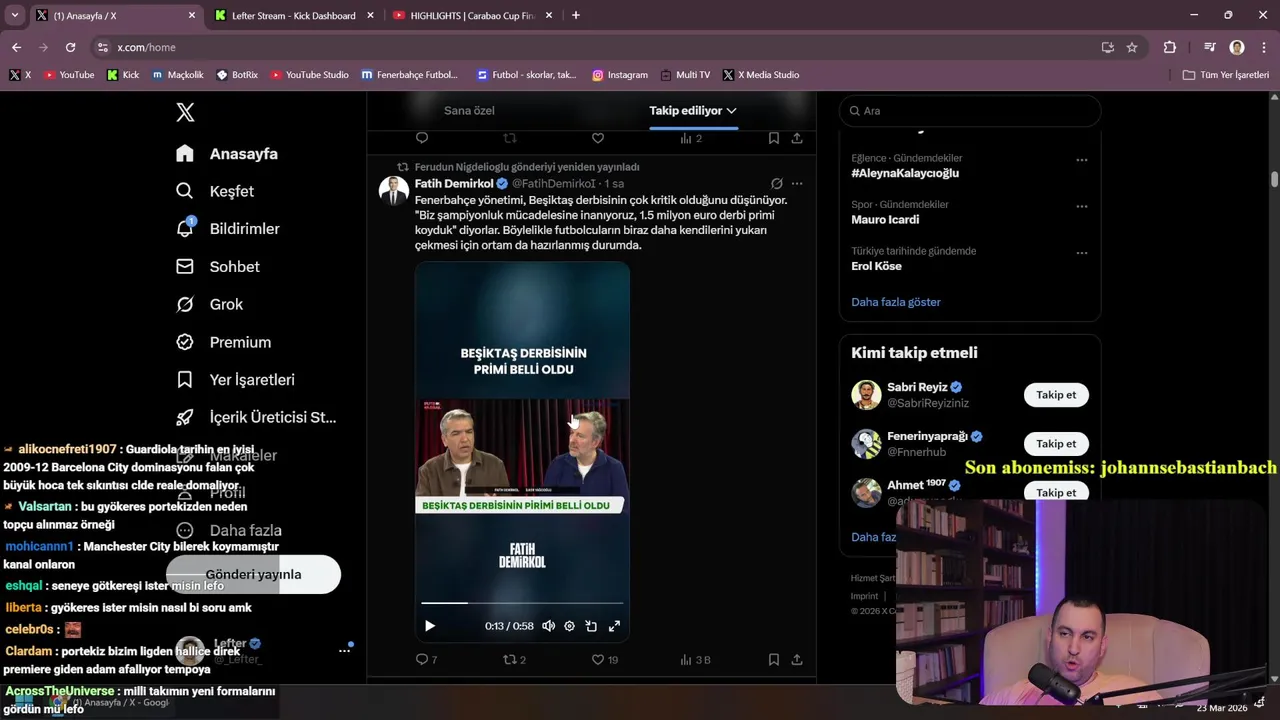Like the post above the repost
Screen dimensions: 1280x720
point(598,138)
